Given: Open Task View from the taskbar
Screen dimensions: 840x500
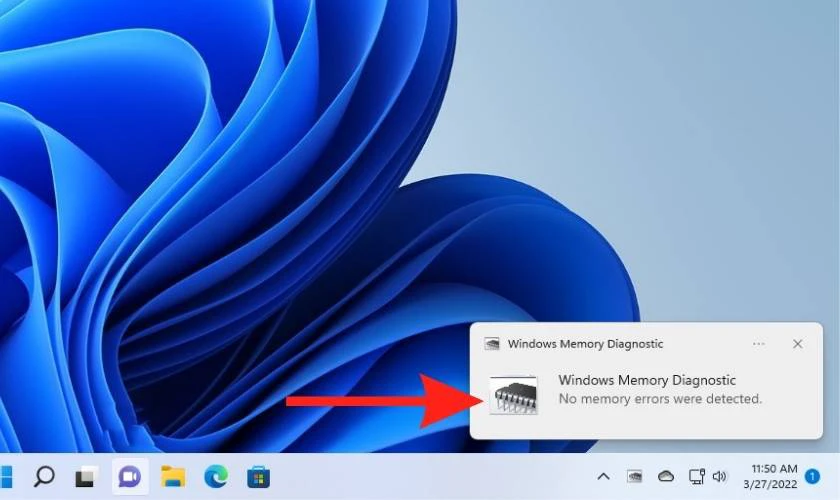Looking at the screenshot, I should pos(87,476).
